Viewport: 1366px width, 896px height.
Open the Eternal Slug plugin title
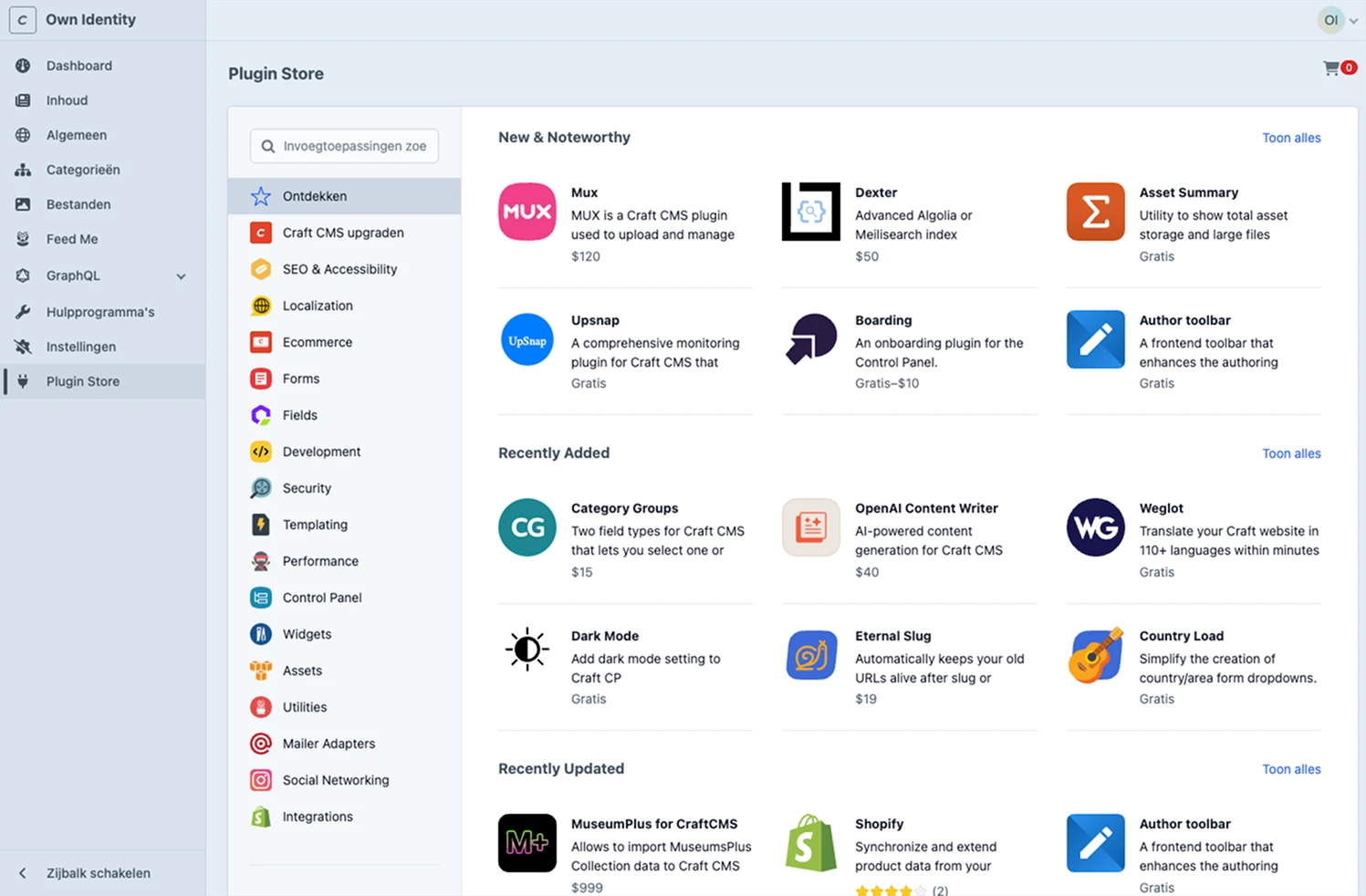(x=892, y=636)
